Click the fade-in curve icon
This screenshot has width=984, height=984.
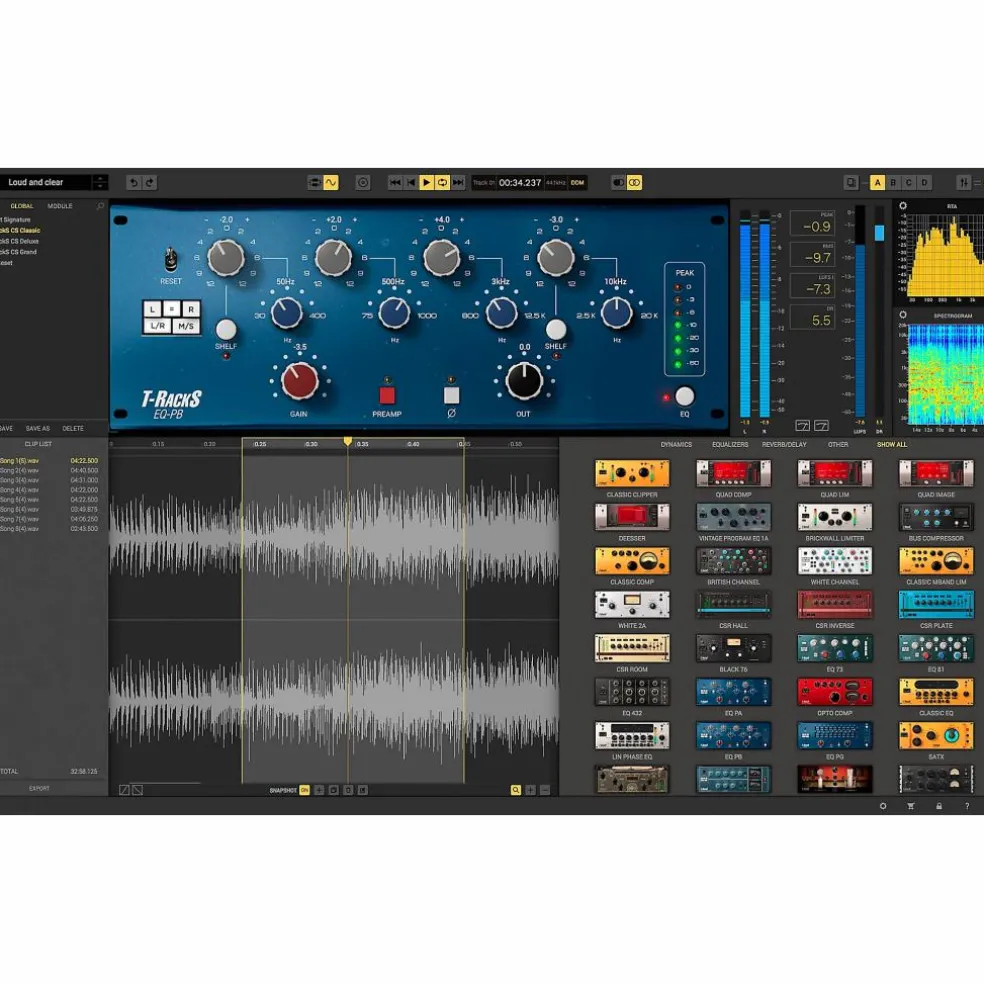coord(124,790)
